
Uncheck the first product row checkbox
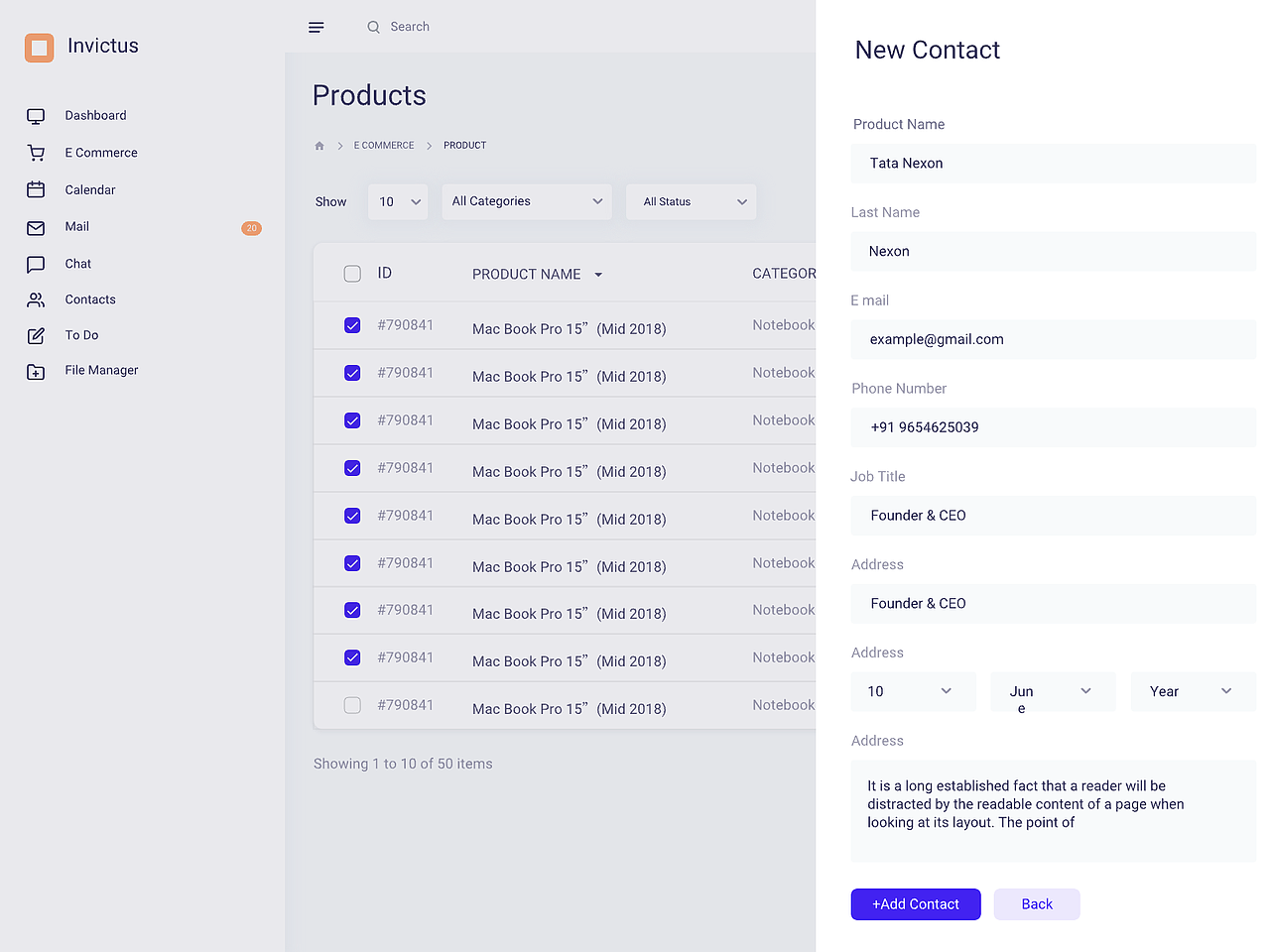point(352,325)
